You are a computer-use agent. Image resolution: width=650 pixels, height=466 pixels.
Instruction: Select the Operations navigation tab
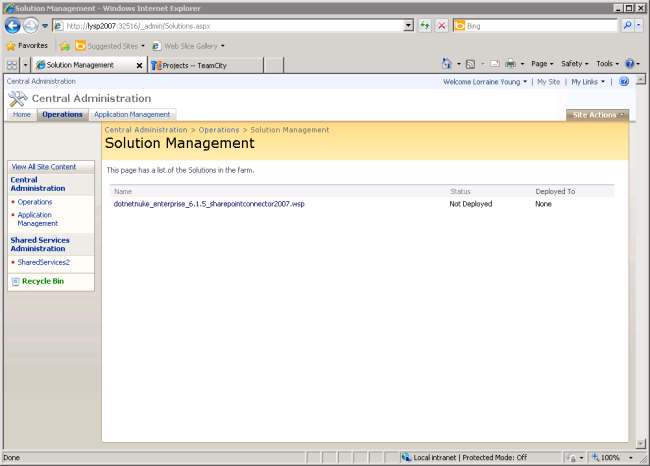coord(62,114)
